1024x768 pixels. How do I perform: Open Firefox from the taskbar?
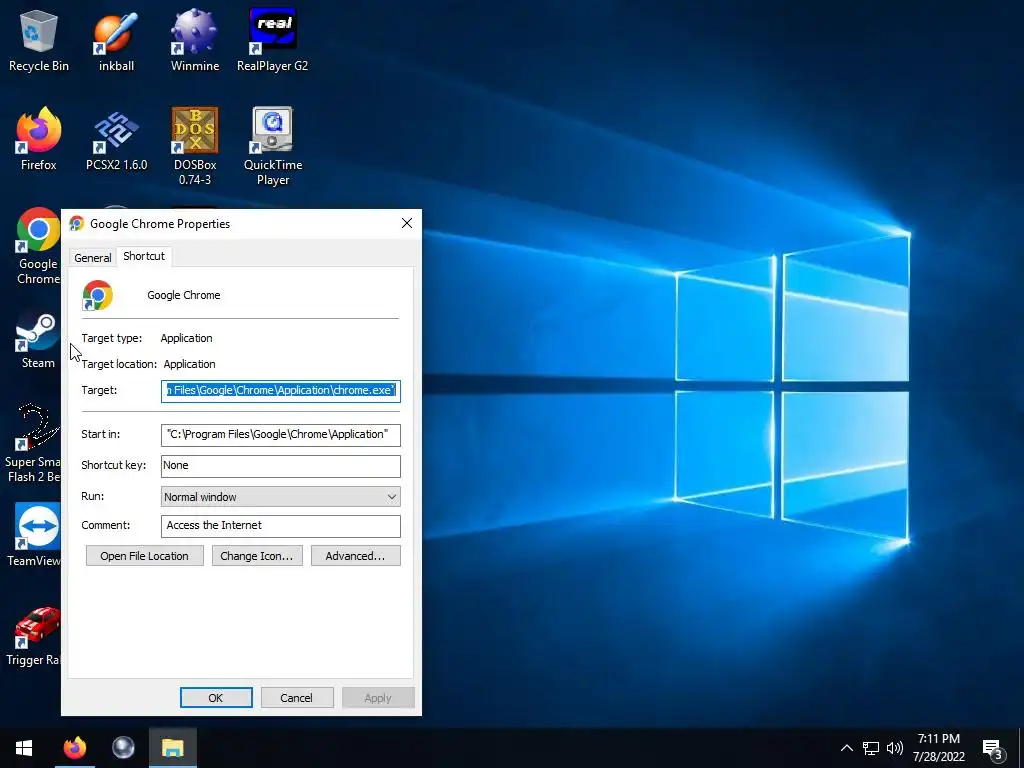point(74,748)
